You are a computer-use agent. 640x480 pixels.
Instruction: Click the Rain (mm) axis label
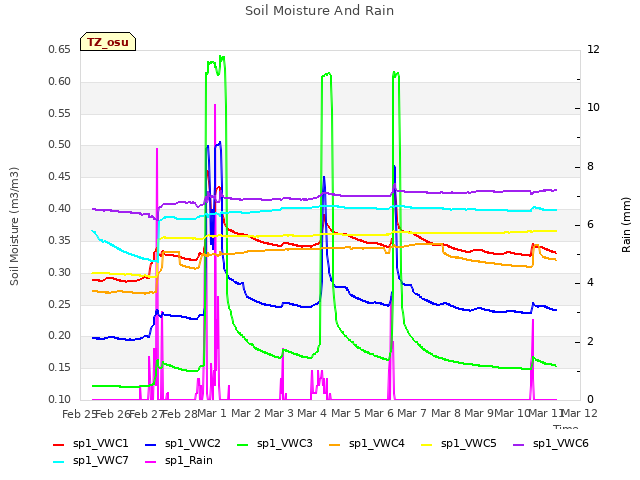[x=626, y=225]
